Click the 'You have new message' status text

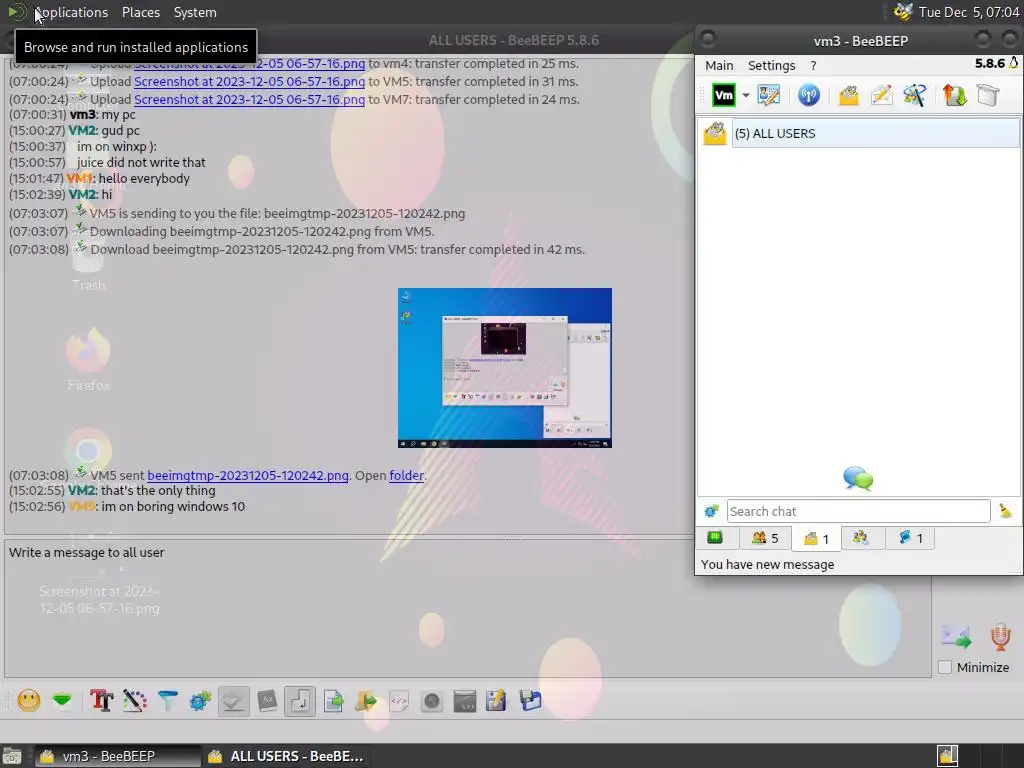pyautogui.click(x=767, y=564)
